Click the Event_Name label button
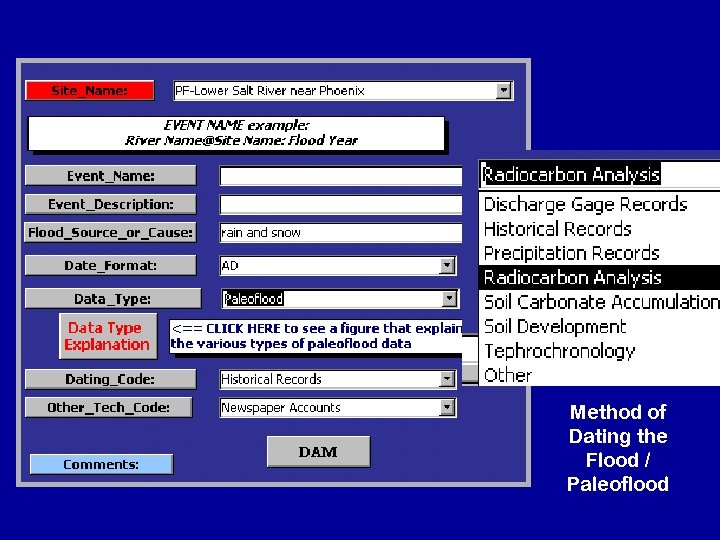 click(x=111, y=176)
